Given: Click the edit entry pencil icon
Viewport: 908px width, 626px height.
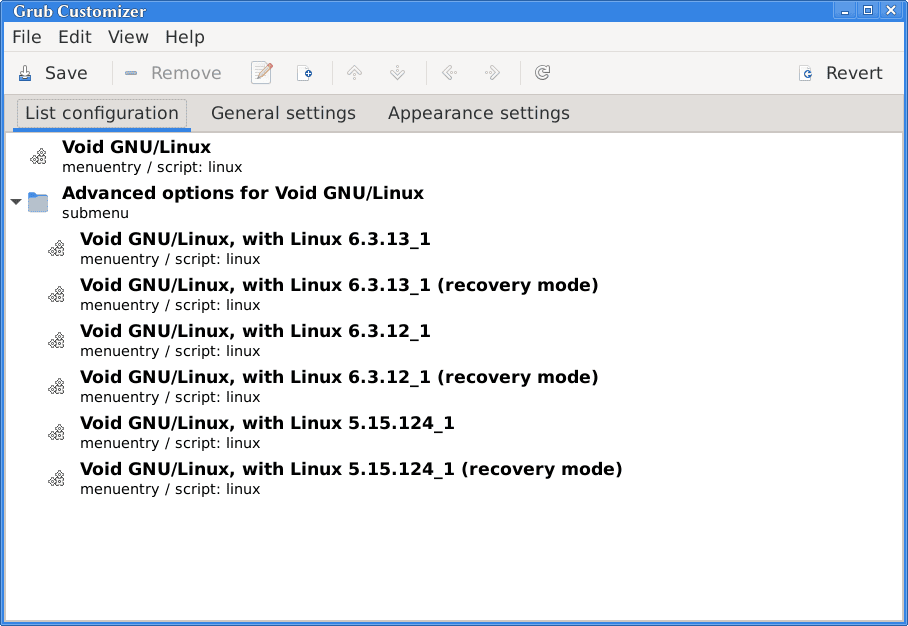Looking at the screenshot, I should [x=262, y=73].
